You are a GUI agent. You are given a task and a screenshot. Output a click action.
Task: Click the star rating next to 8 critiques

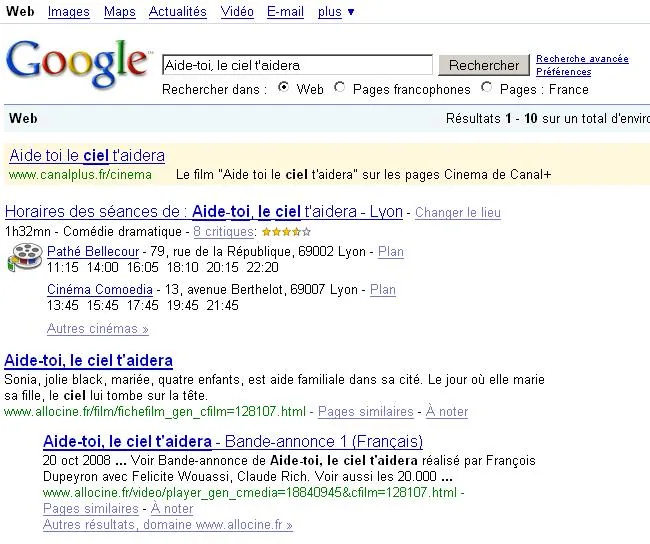coord(286,232)
